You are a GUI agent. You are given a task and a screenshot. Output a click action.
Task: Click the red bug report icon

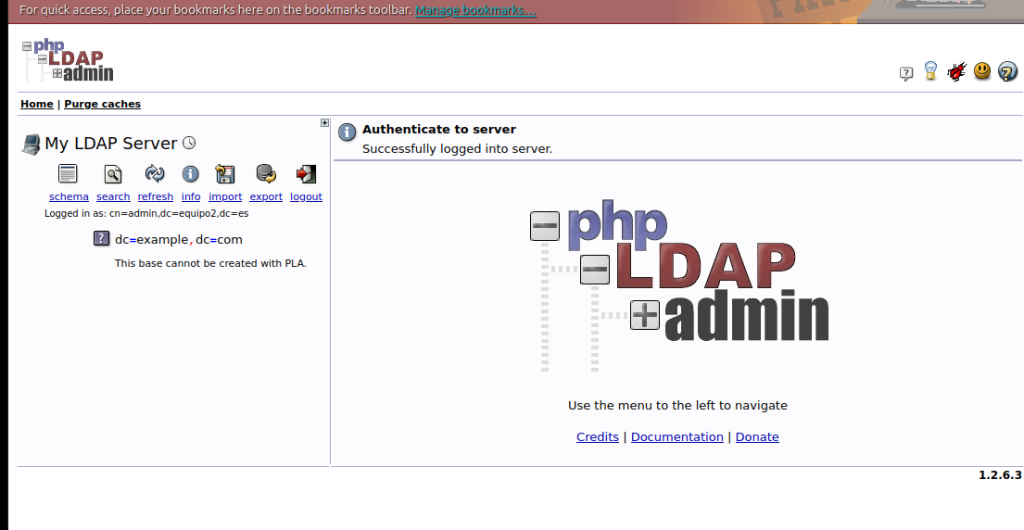click(957, 72)
